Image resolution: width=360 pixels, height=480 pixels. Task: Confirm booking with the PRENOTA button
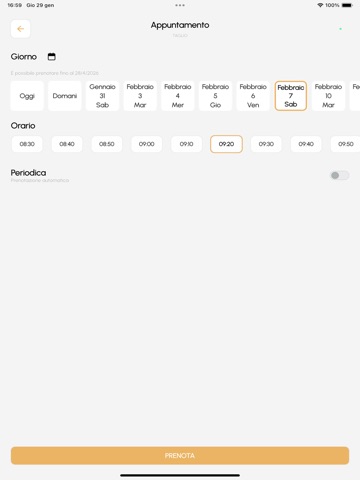pos(180,456)
